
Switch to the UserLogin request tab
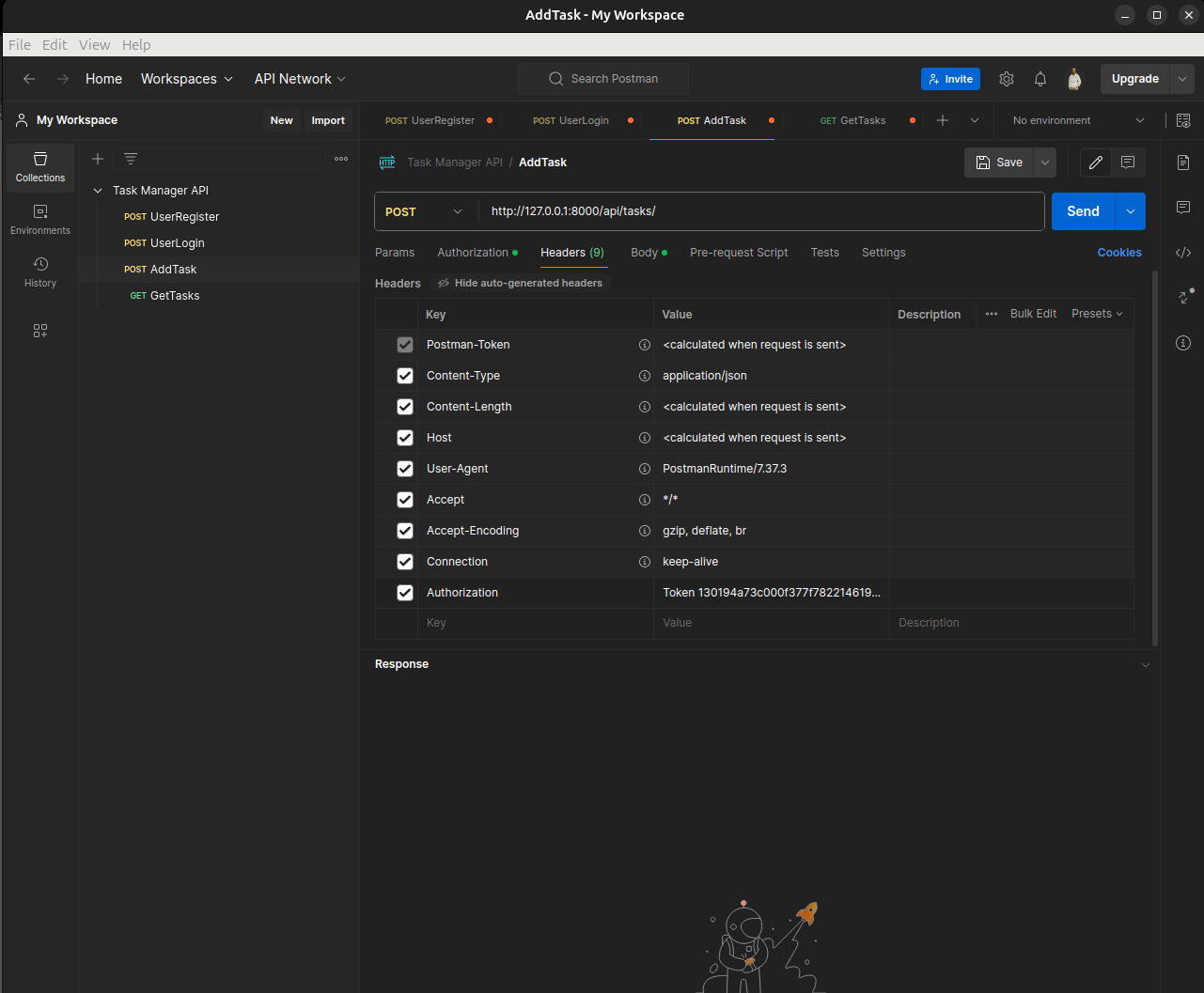coord(571,120)
